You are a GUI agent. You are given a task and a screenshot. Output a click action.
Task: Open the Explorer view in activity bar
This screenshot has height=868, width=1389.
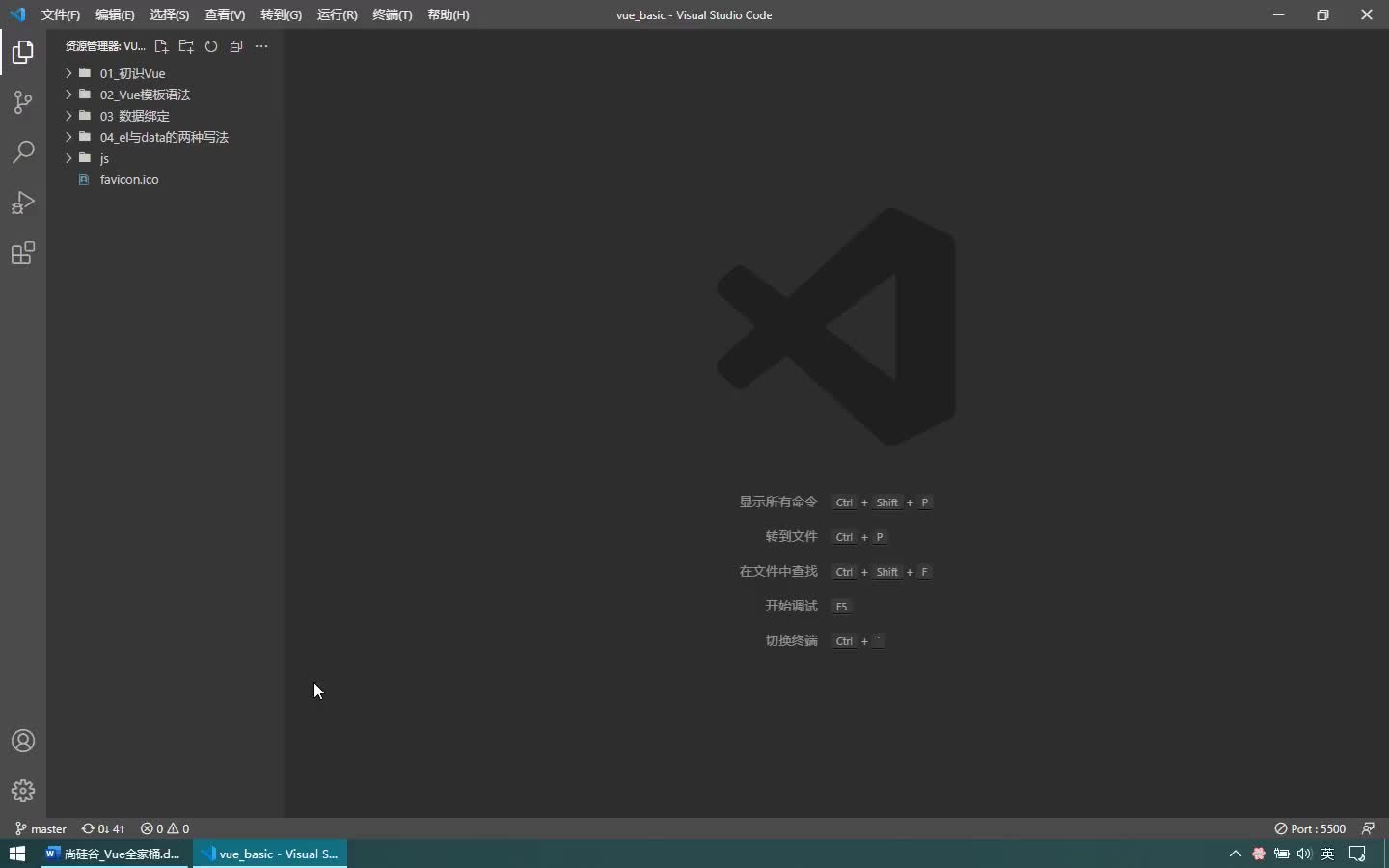[x=23, y=52]
